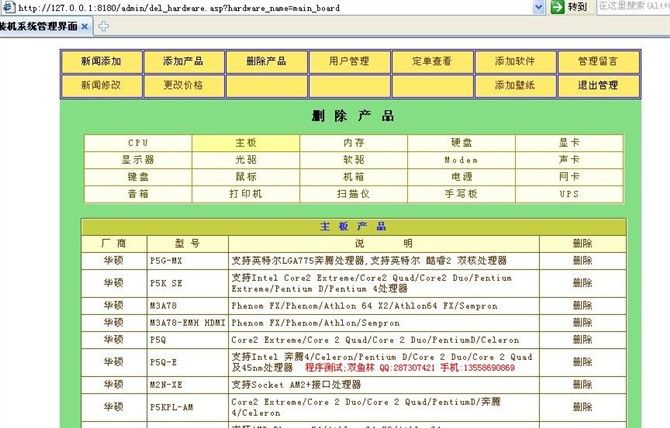Click 添加壁纸 button
670x428 pixels.
(x=515, y=85)
